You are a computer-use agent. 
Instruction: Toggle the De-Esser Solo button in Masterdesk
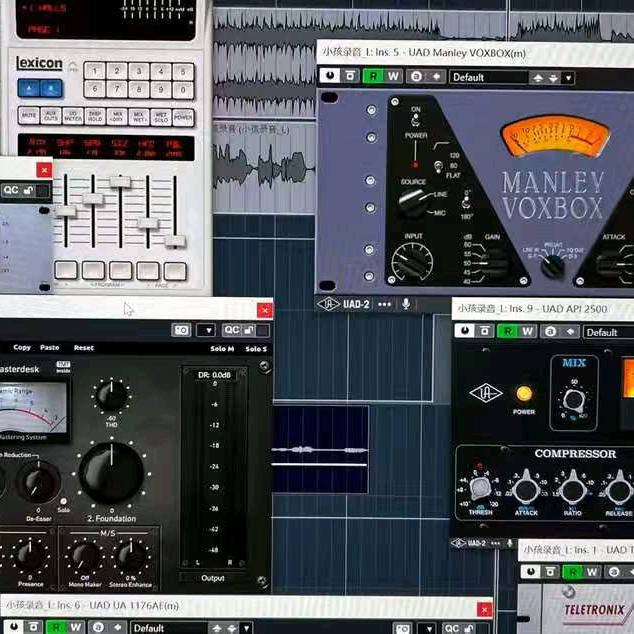pos(63,502)
